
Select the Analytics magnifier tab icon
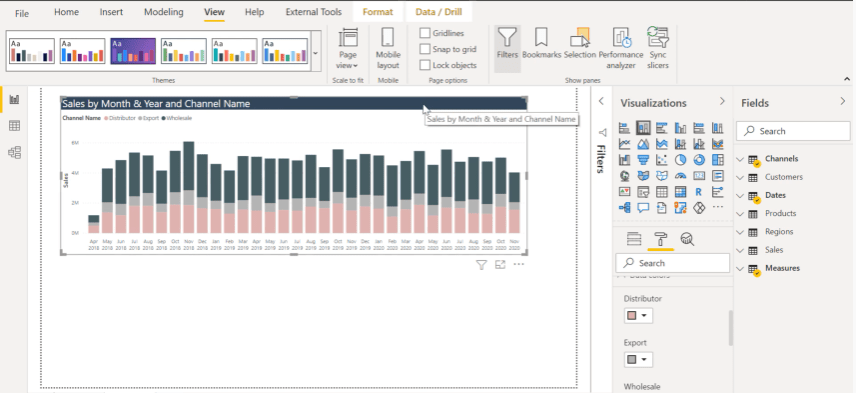pyautogui.click(x=687, y=239)
